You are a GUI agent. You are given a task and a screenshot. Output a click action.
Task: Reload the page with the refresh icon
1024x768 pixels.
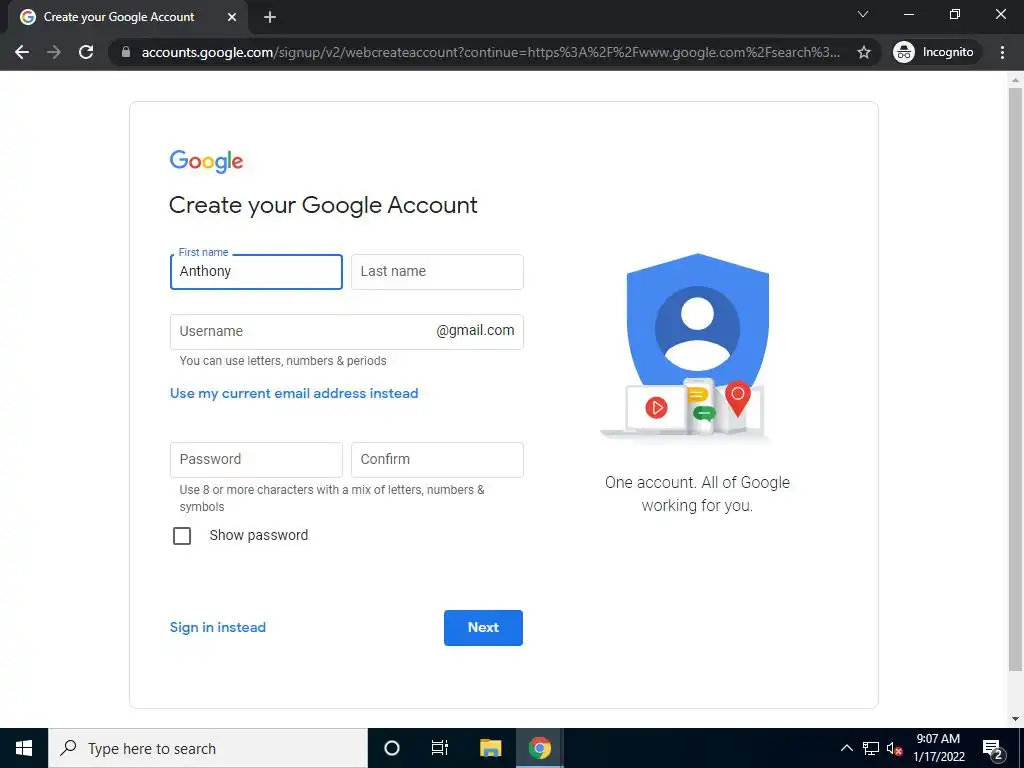[x=86, y=52]
